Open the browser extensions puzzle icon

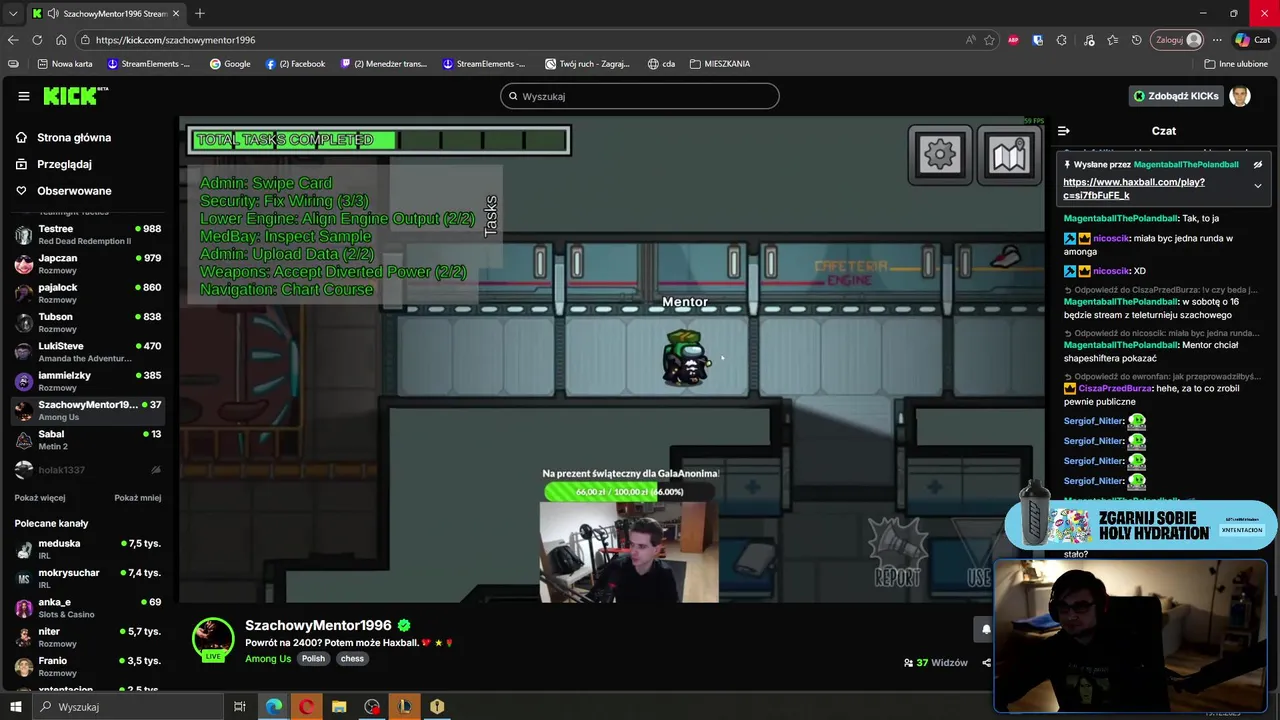pyautogui.click(x=1061, y=40)
